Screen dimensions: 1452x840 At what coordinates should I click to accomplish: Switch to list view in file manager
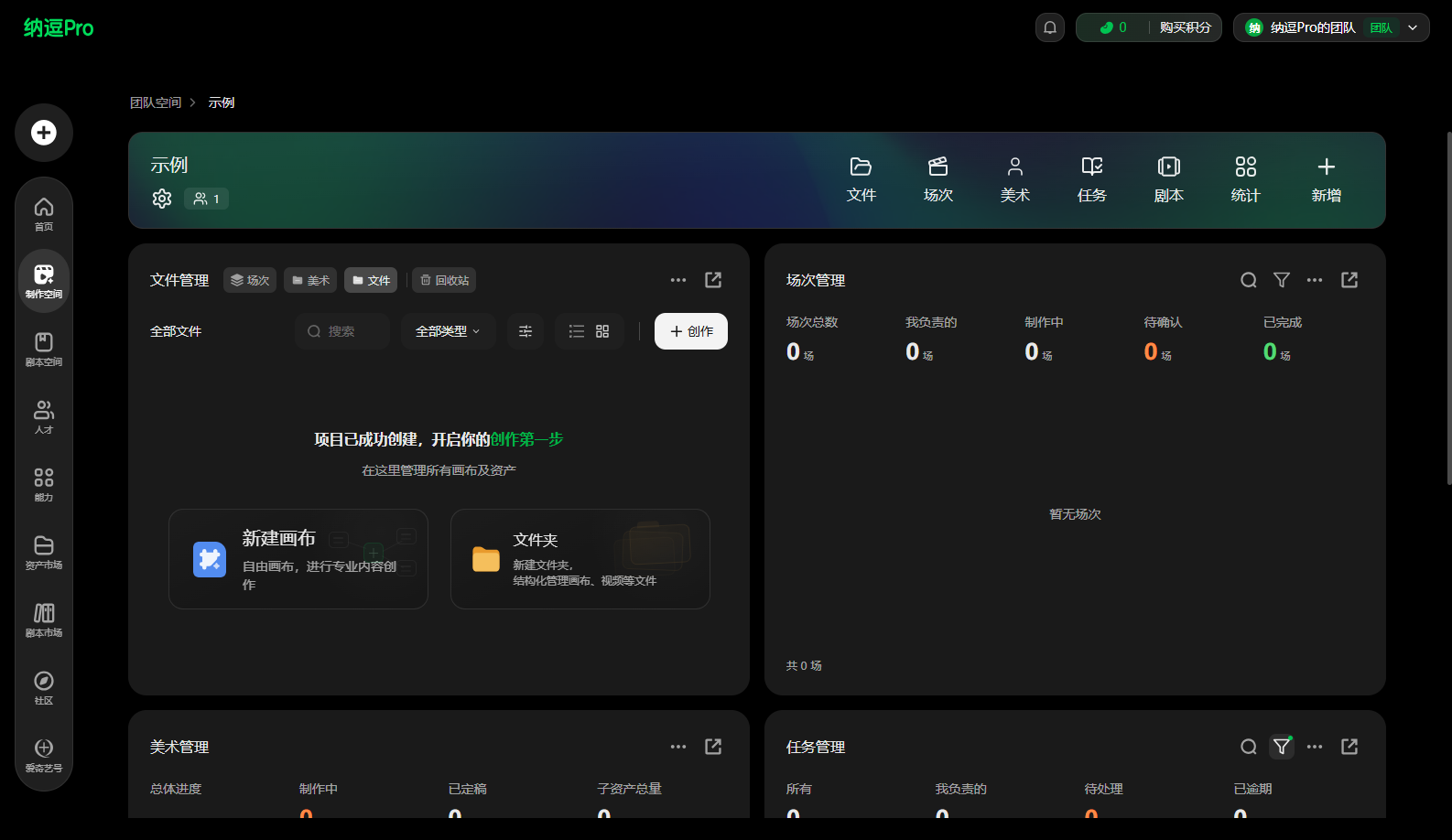pos(577,331)
